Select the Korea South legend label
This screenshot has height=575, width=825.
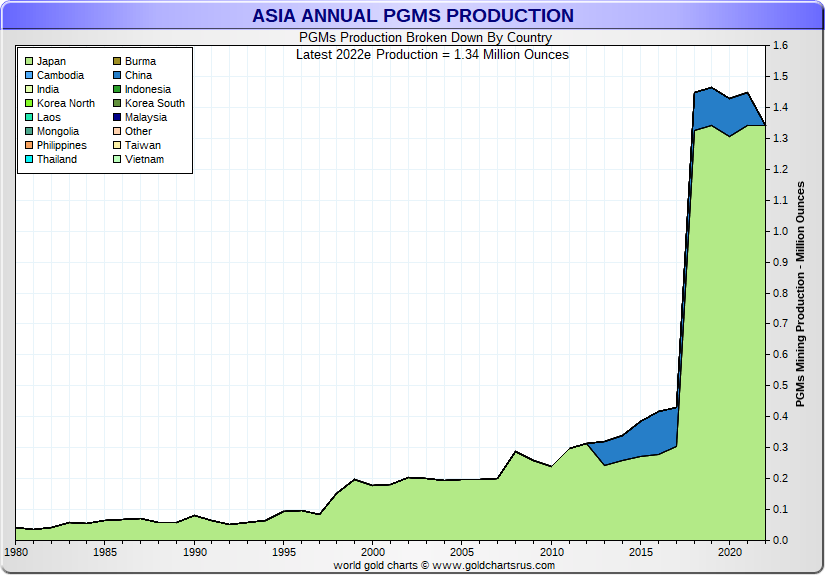(154, 104)
